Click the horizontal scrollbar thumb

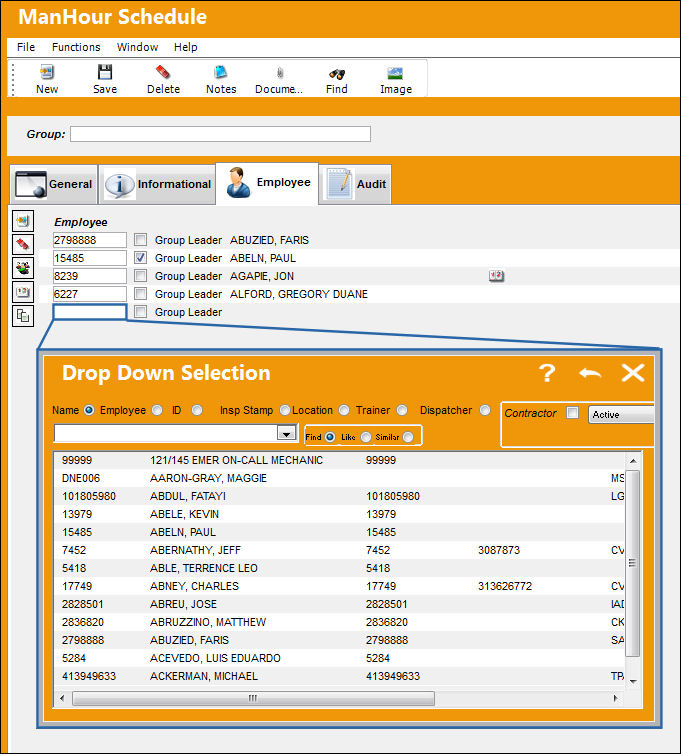(x=253, y=698)
